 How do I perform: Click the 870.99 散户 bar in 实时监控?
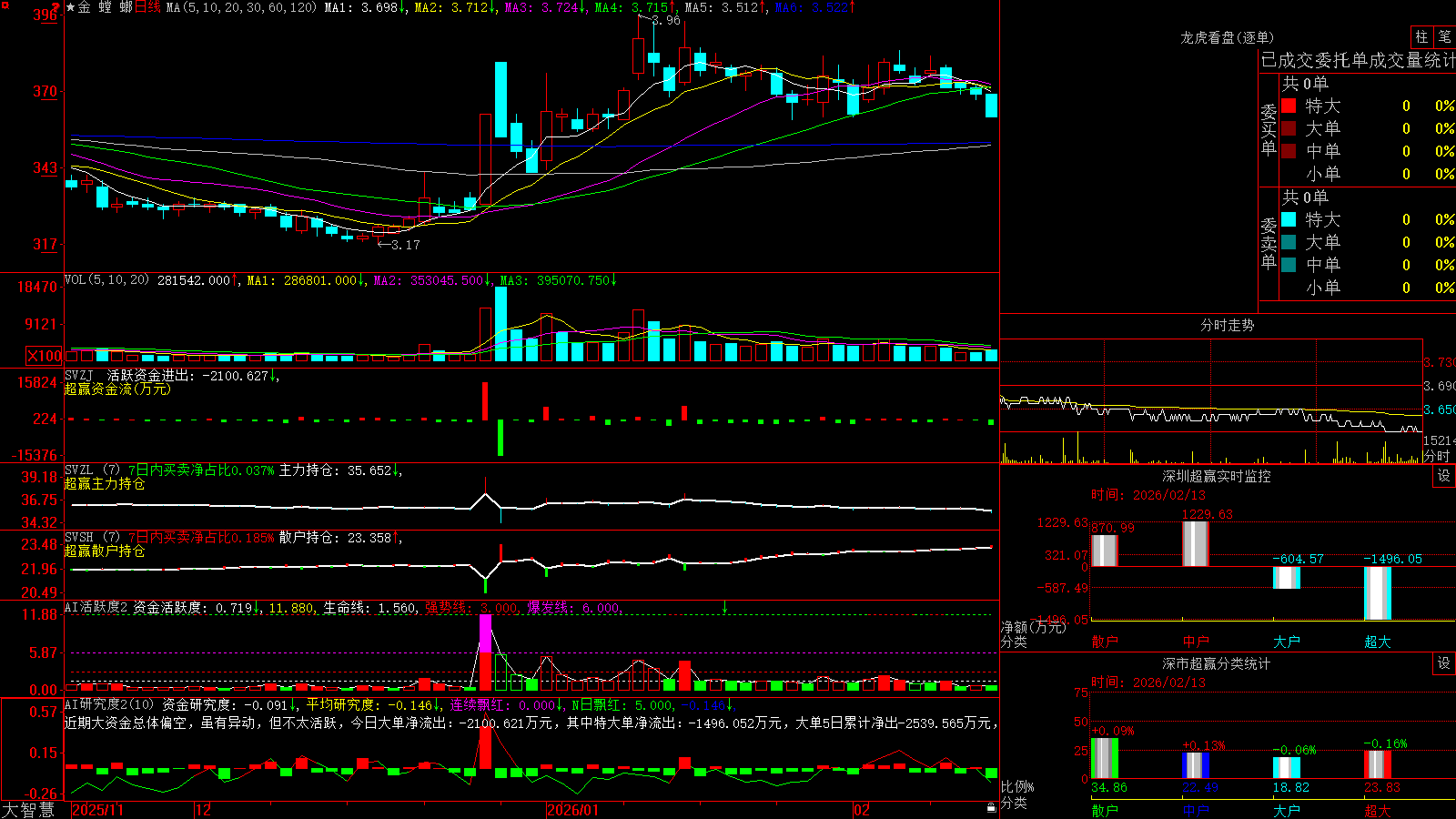pyautogui.click(x=1105, y=551)
